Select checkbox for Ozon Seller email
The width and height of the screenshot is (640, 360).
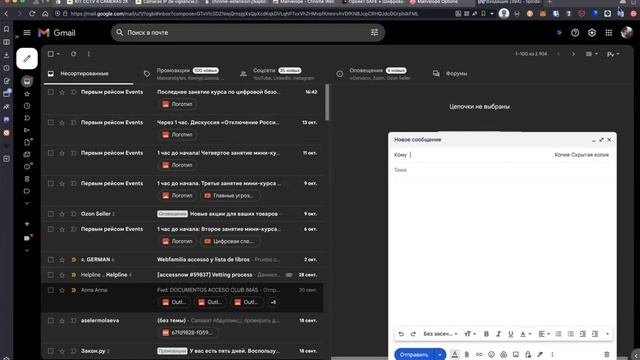51,213
